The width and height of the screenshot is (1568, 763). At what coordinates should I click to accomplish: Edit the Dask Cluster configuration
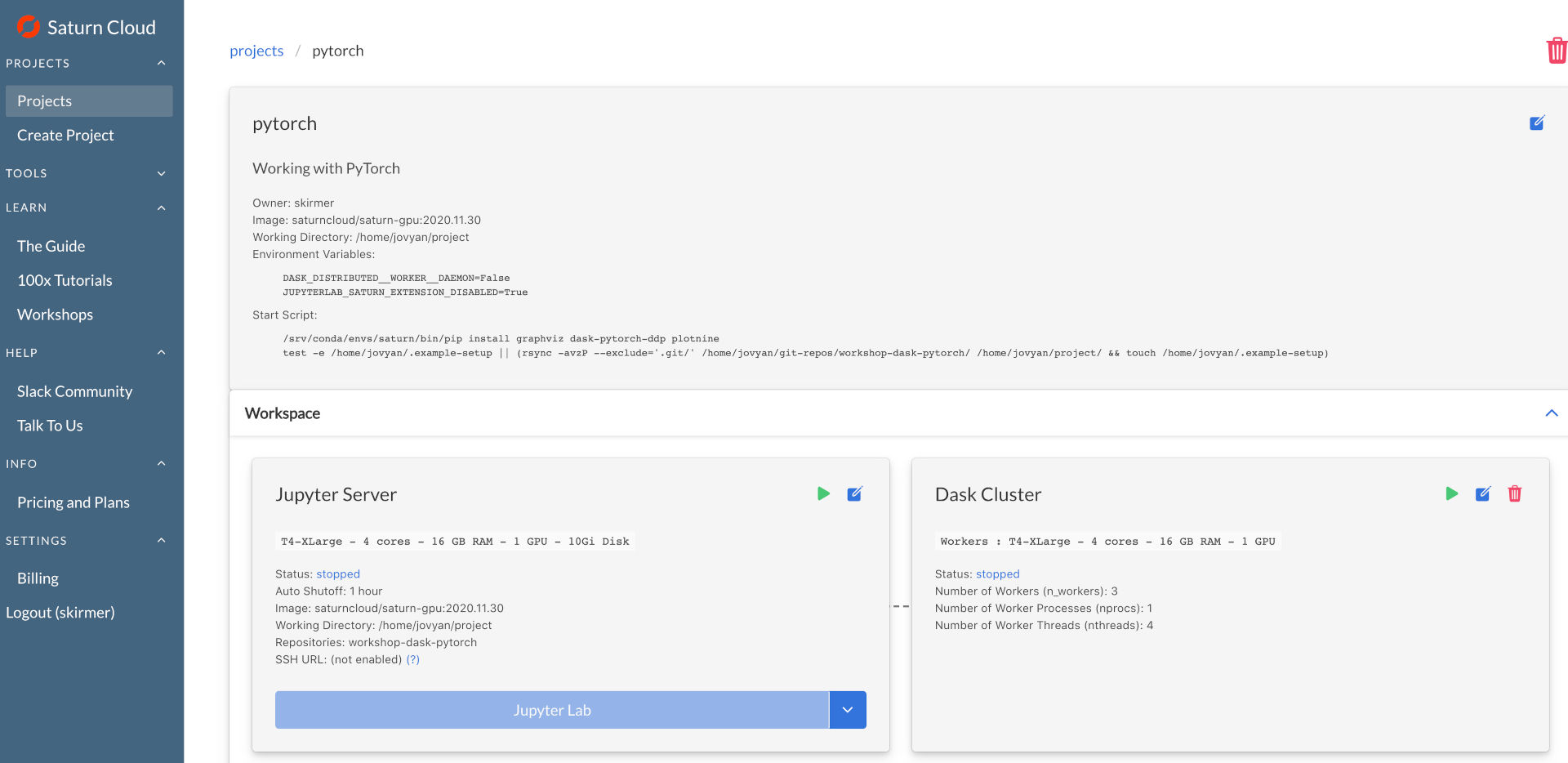[1483, 493]
